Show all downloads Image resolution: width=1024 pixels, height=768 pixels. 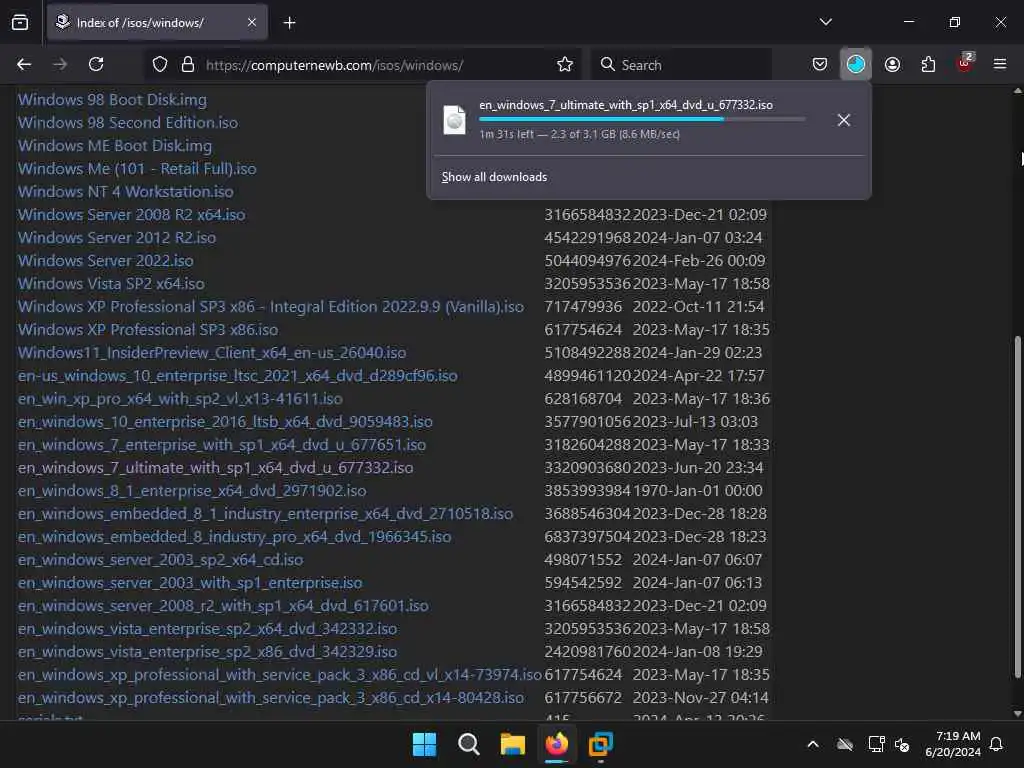coord(494,177)
